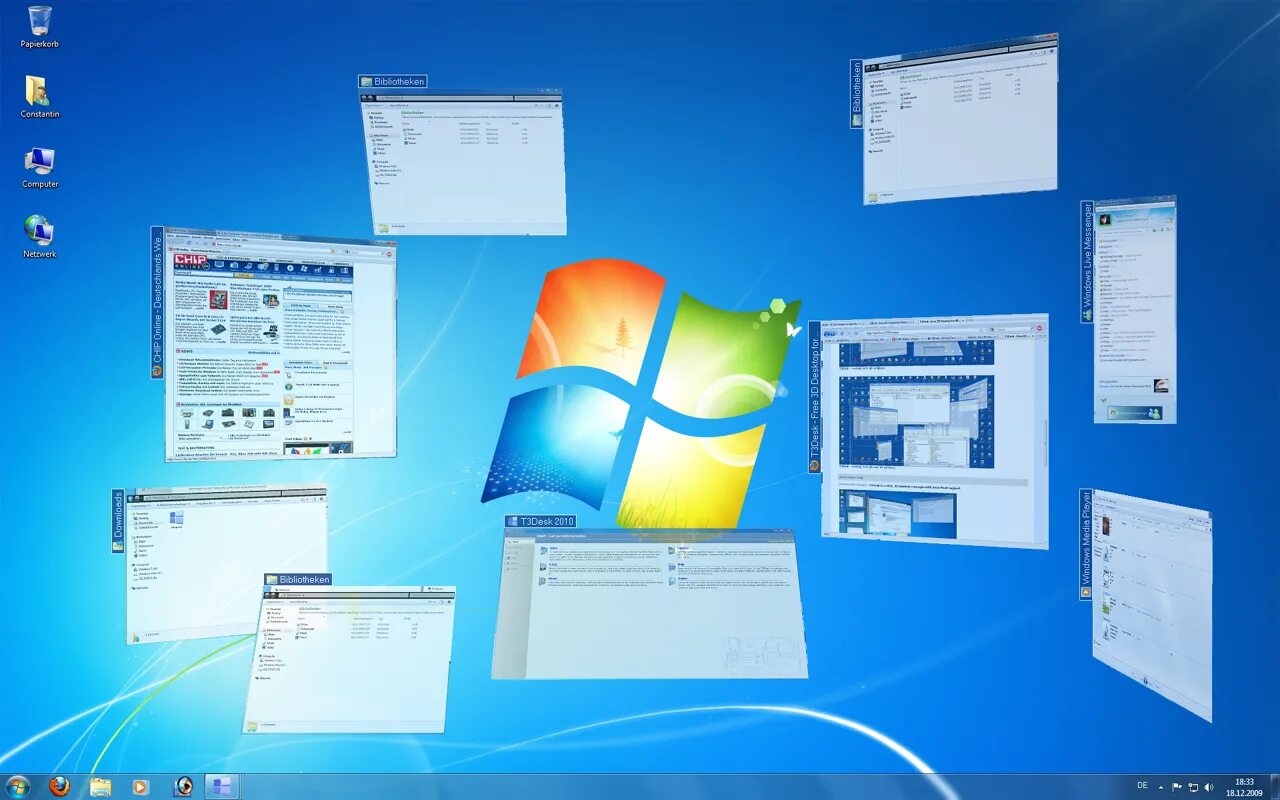Open Windows Explorer from the taskbar

(100, 786)
